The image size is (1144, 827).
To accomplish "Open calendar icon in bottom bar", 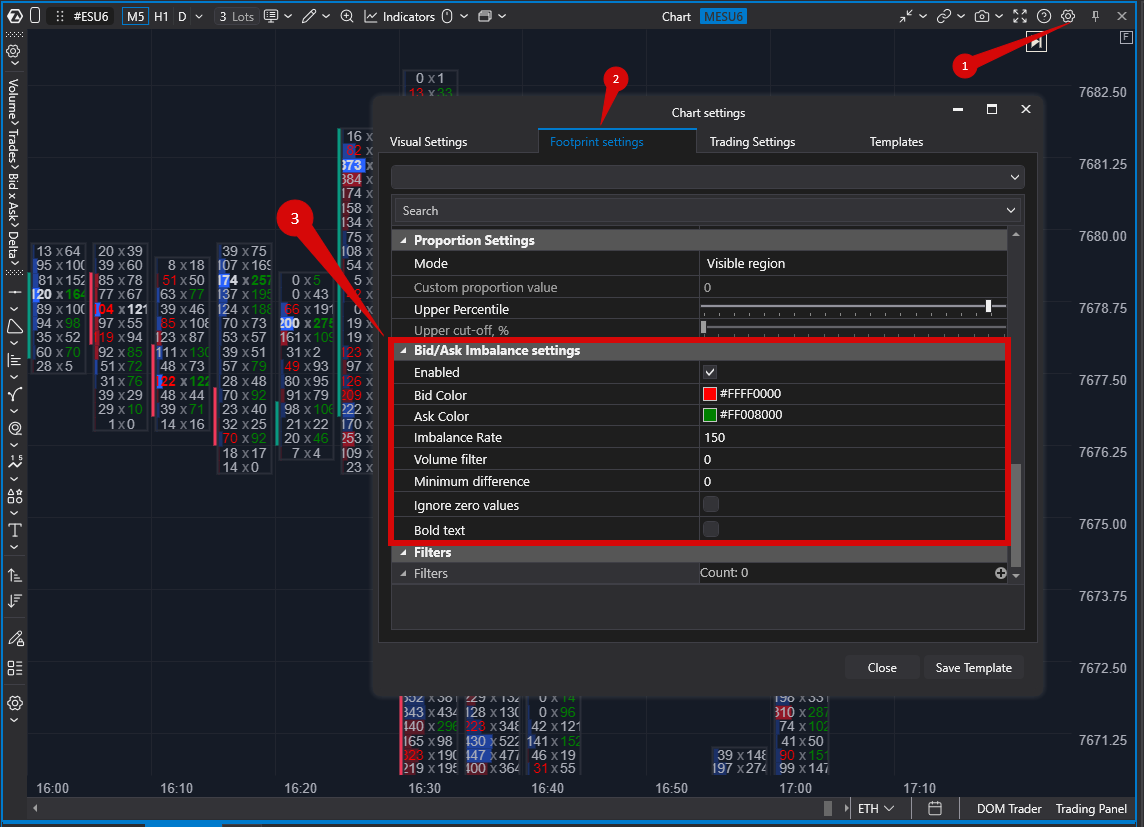I will (935, 808).
